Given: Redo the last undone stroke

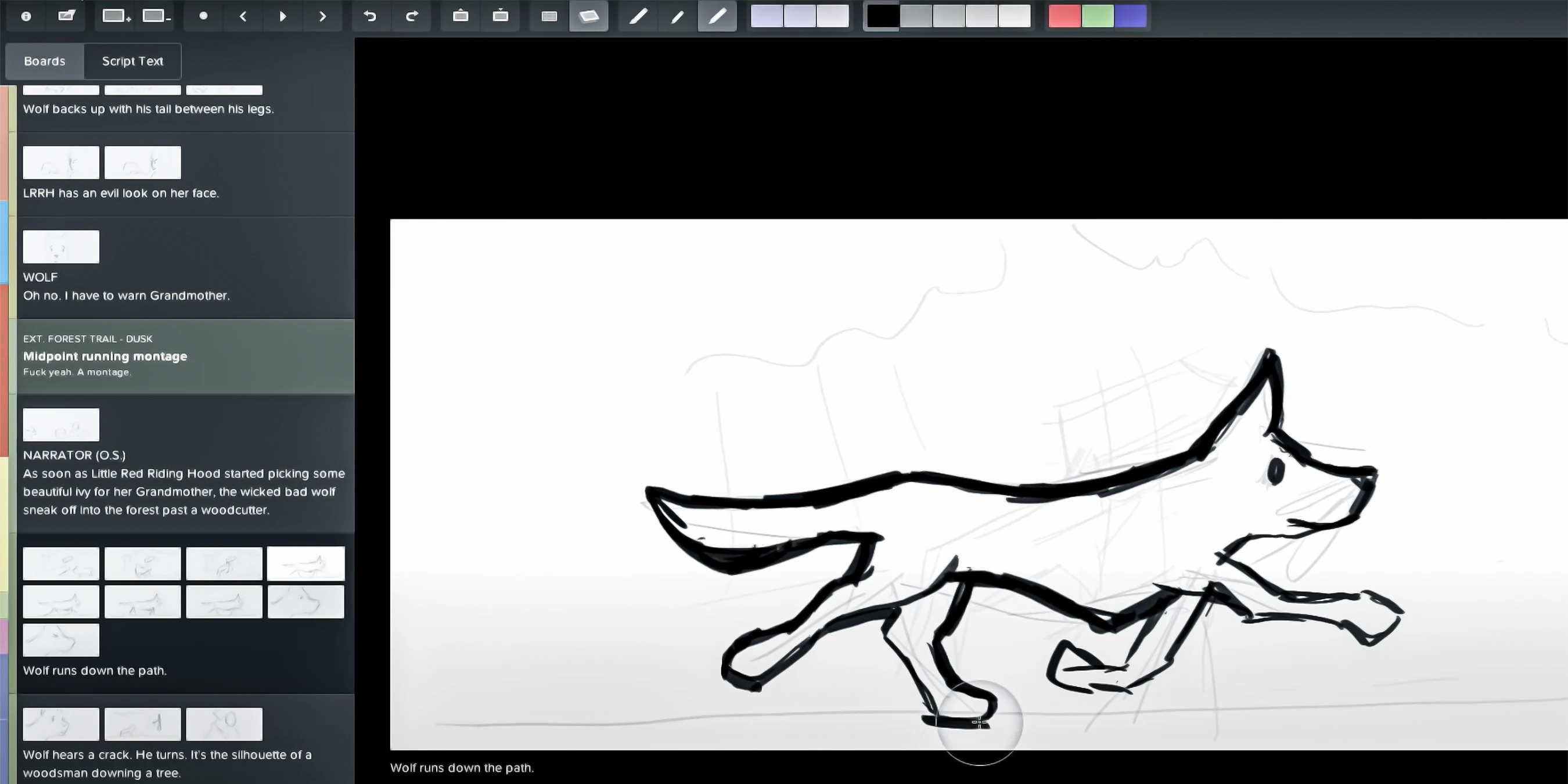Looking at the screenshot, I should click(412, 16).
